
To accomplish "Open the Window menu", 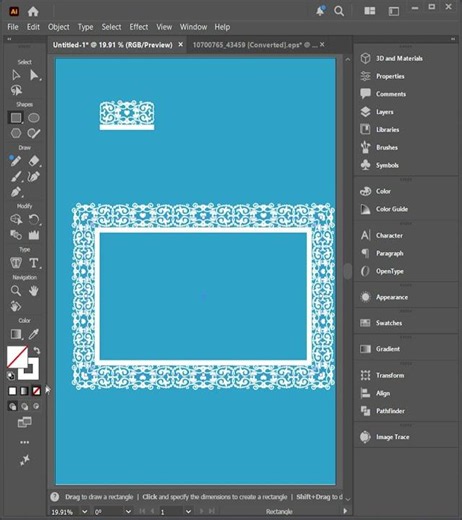I will click(x=193, y=27).
